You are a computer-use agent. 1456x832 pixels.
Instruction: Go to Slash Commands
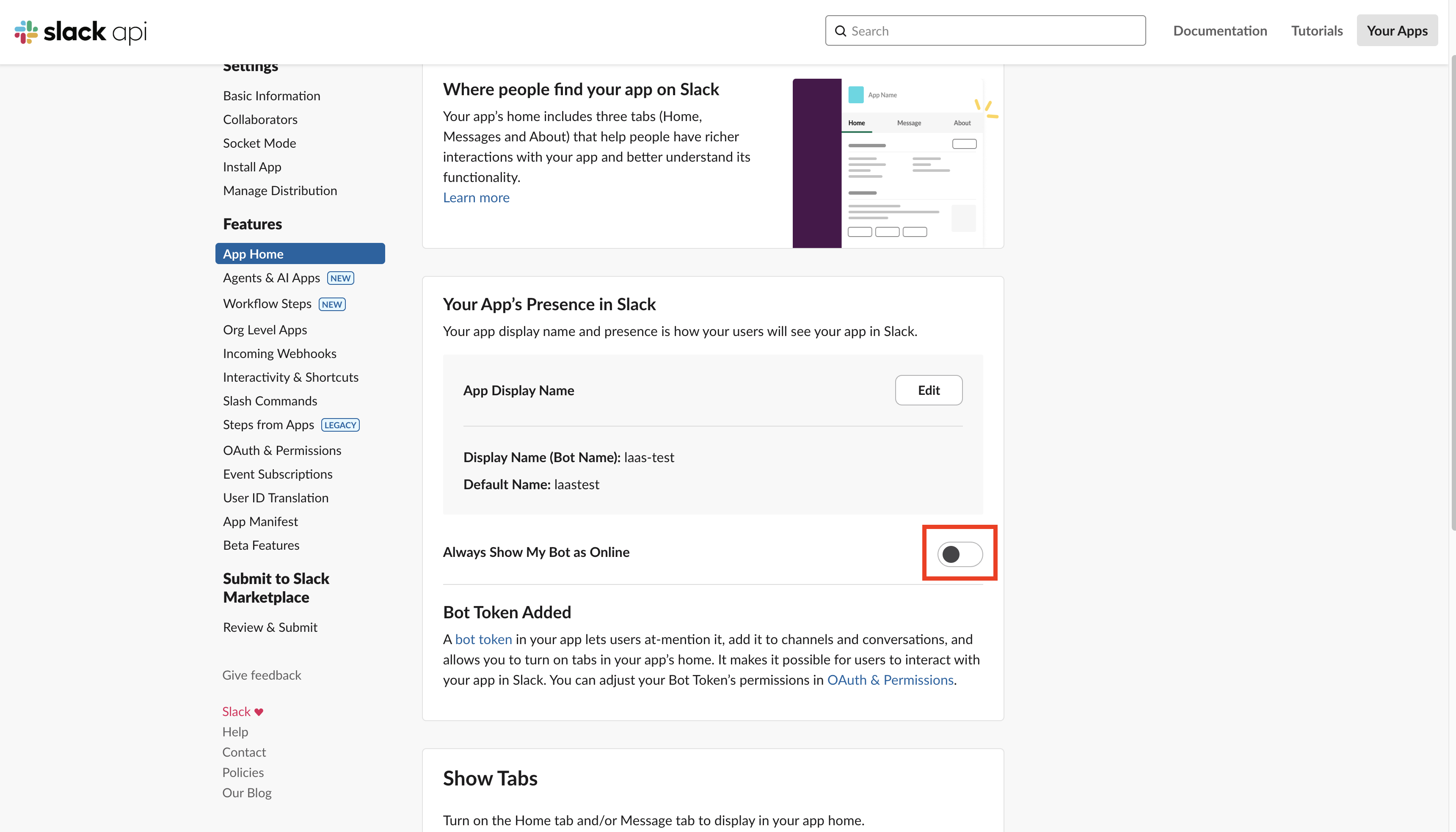pyautogui.click(x=270, y=401)
